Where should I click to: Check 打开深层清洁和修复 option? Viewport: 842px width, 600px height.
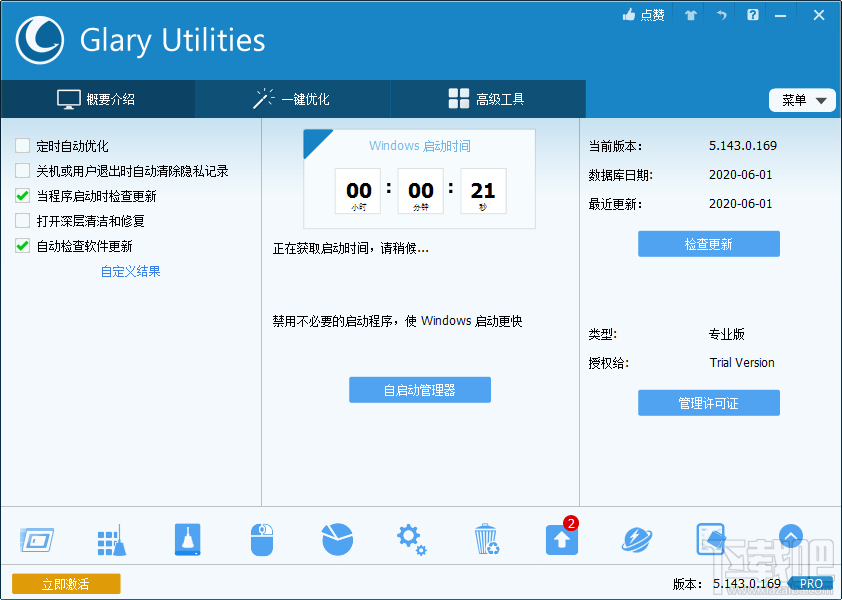click(21, 221)
